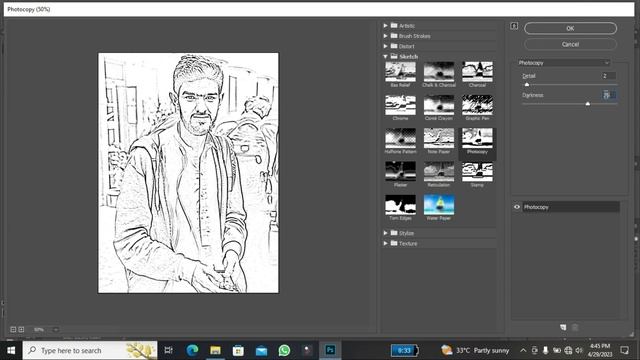
Task: Open the 33°C Partly sunny weather widget
Action: [x=475, y=350]
